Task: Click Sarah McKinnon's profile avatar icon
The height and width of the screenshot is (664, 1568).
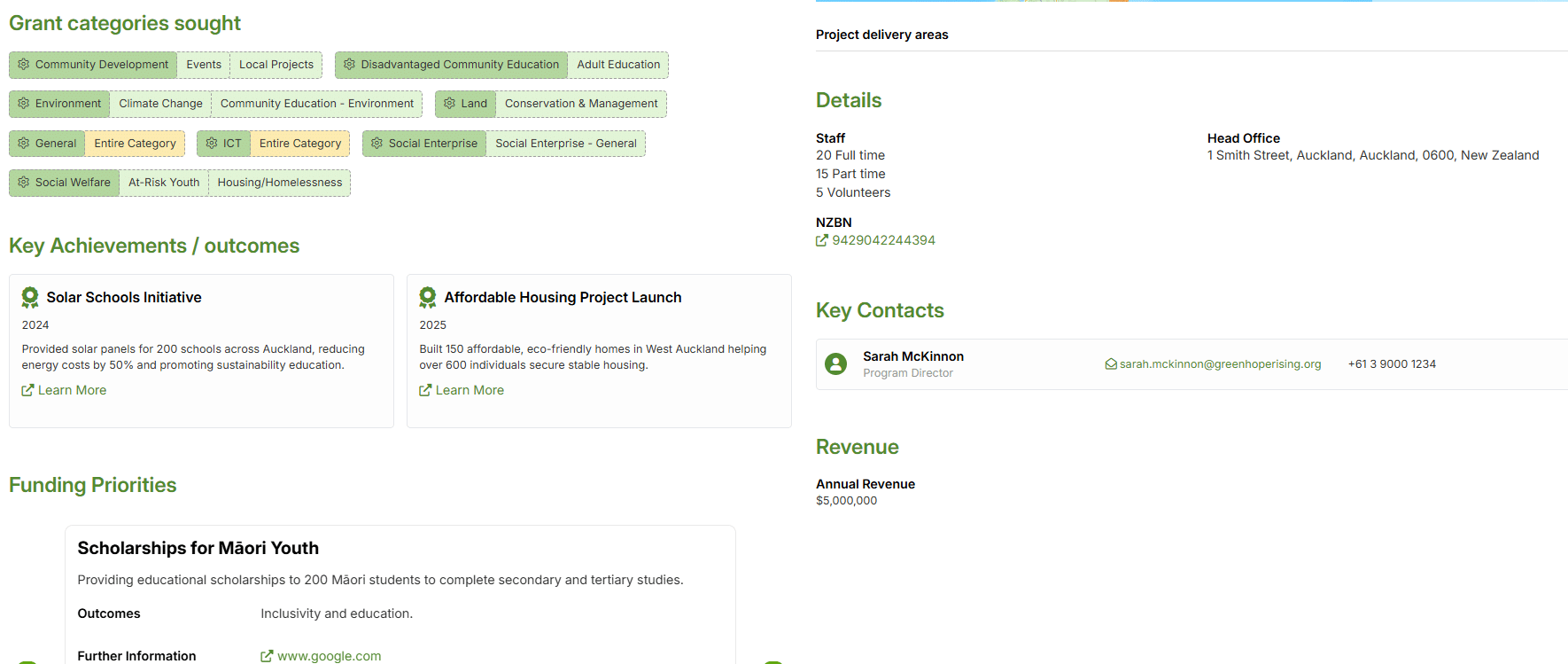Action: tap(835, 363)
